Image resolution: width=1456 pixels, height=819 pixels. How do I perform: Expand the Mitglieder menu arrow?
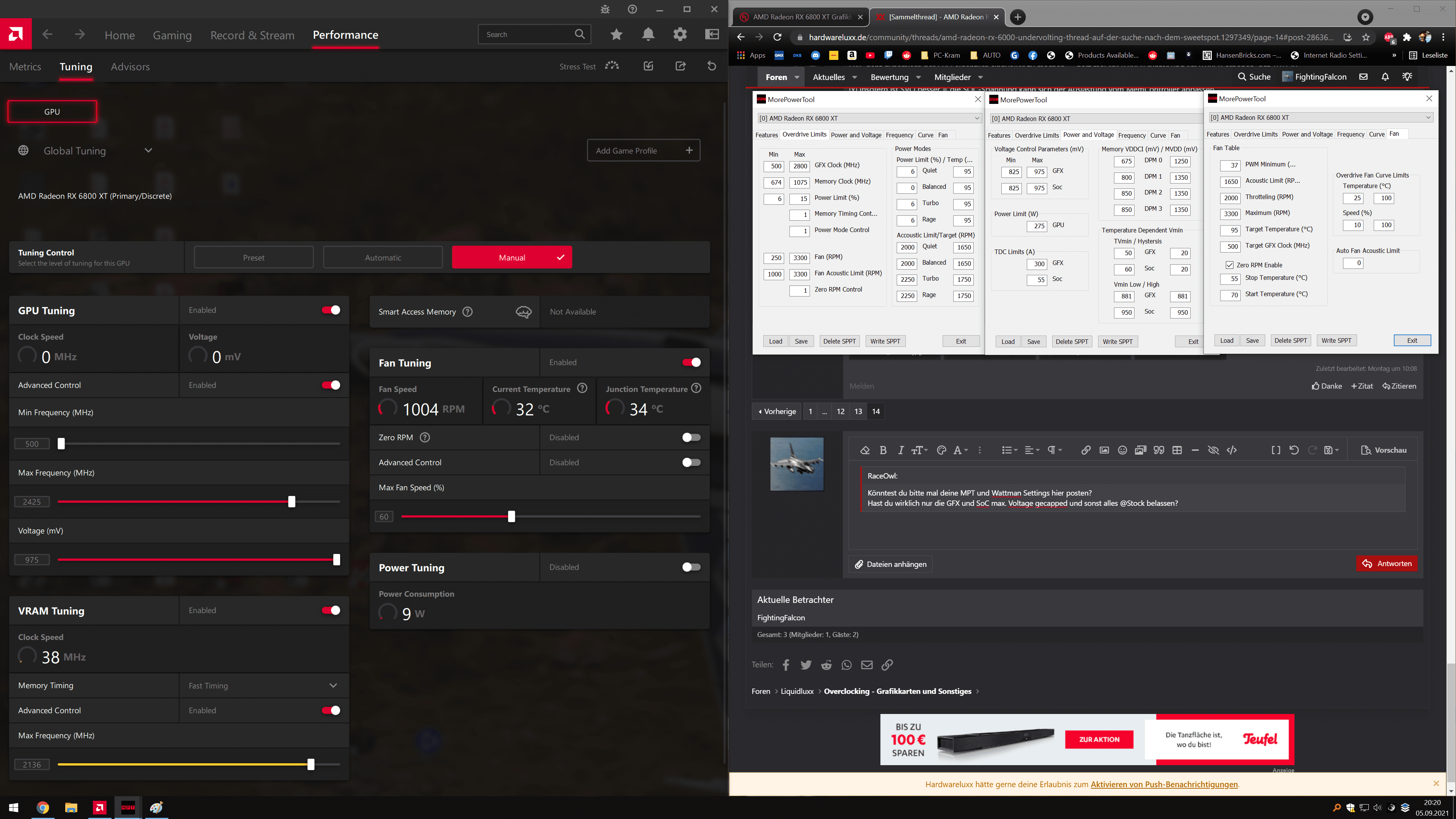click(x=980, y=77)
